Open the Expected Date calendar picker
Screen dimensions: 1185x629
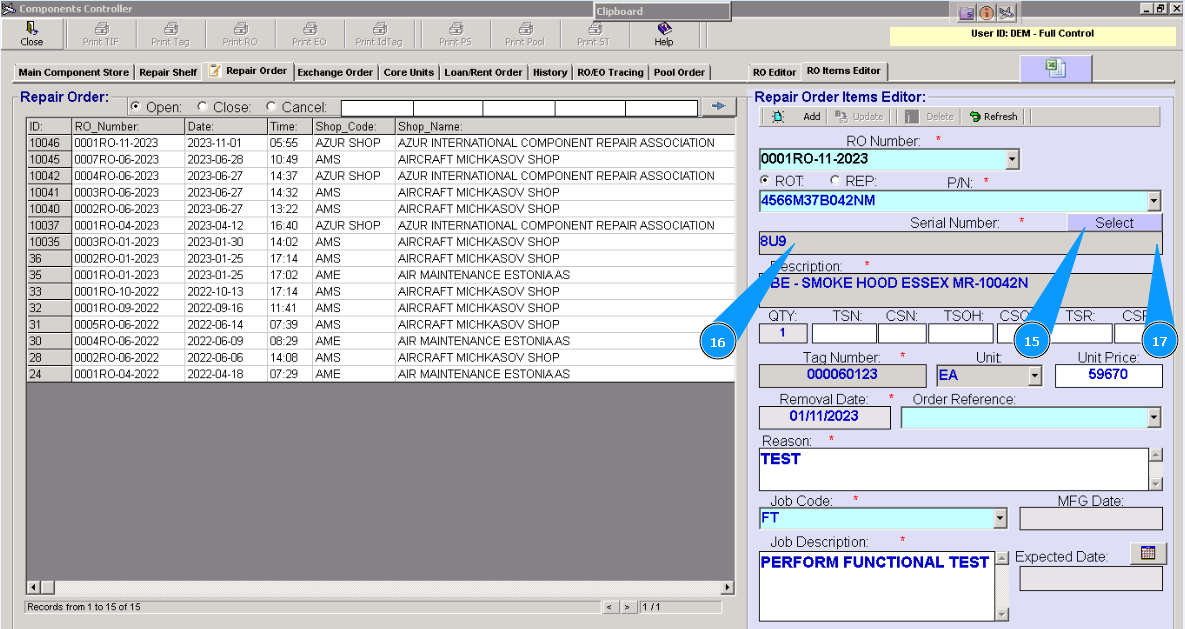click(1148, 553)
